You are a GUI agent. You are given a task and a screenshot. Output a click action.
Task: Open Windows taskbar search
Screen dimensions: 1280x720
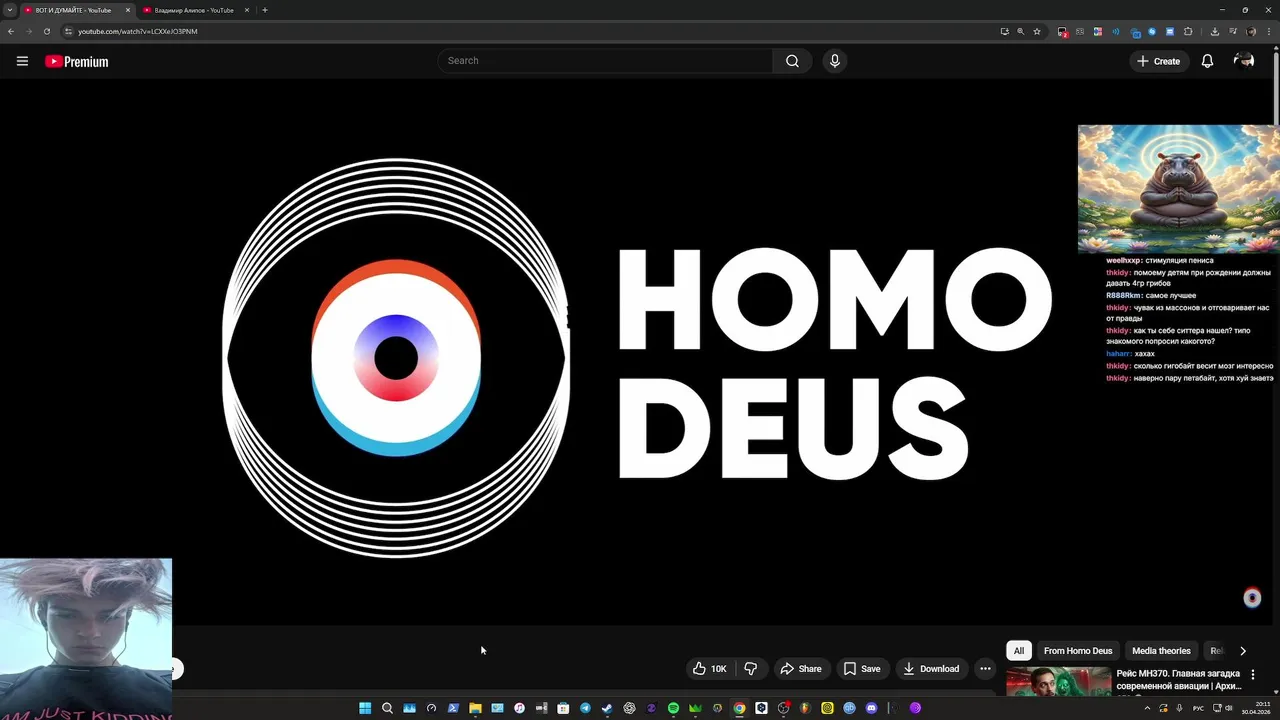click(387, 708)
